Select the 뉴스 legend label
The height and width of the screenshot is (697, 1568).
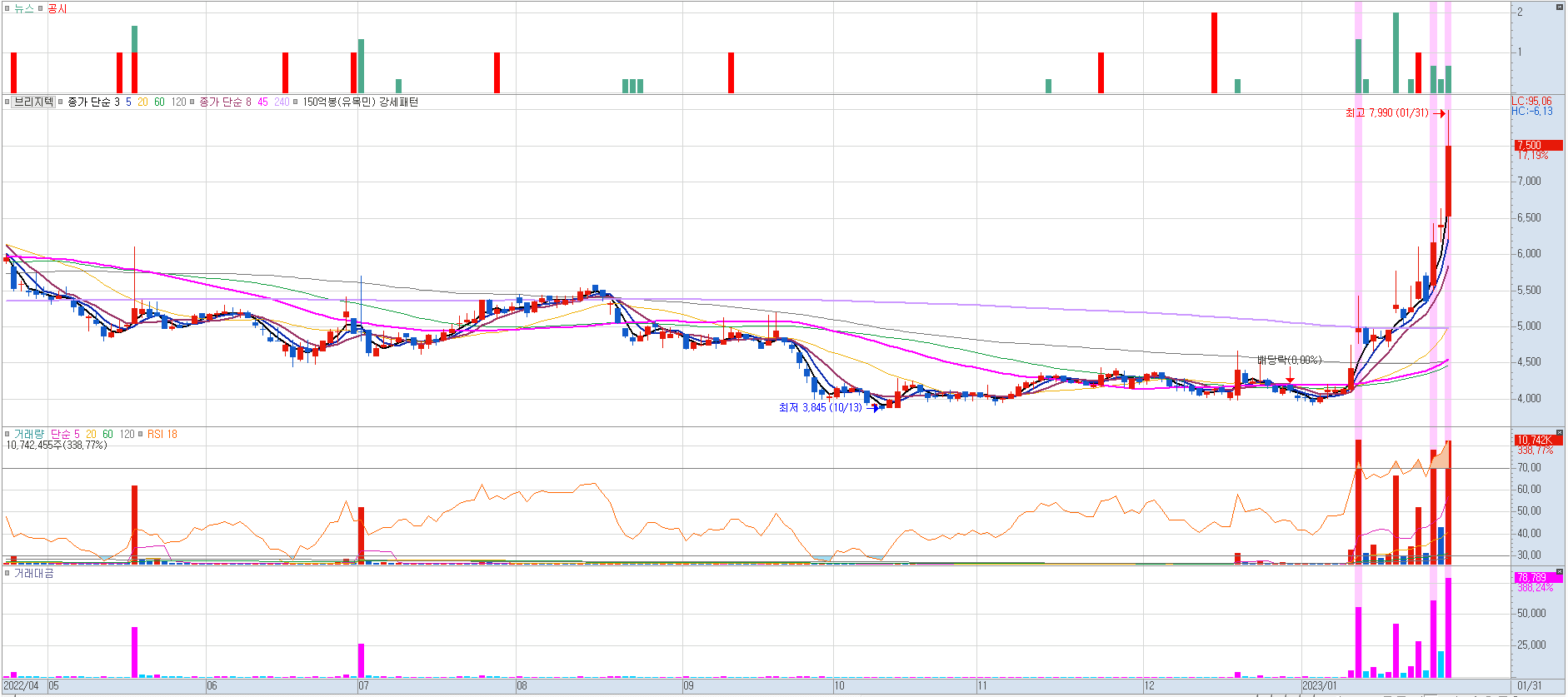tap(24, 8)
